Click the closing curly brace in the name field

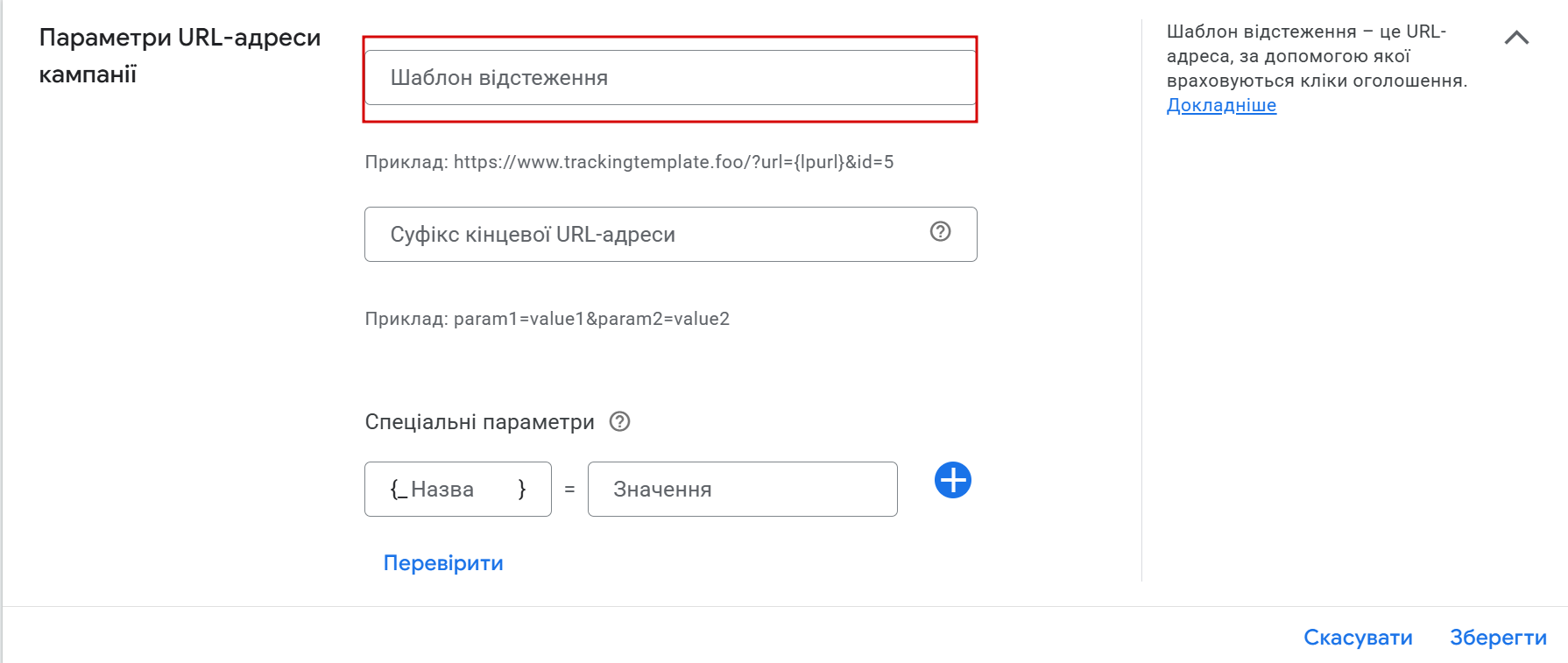click(522, 490)
